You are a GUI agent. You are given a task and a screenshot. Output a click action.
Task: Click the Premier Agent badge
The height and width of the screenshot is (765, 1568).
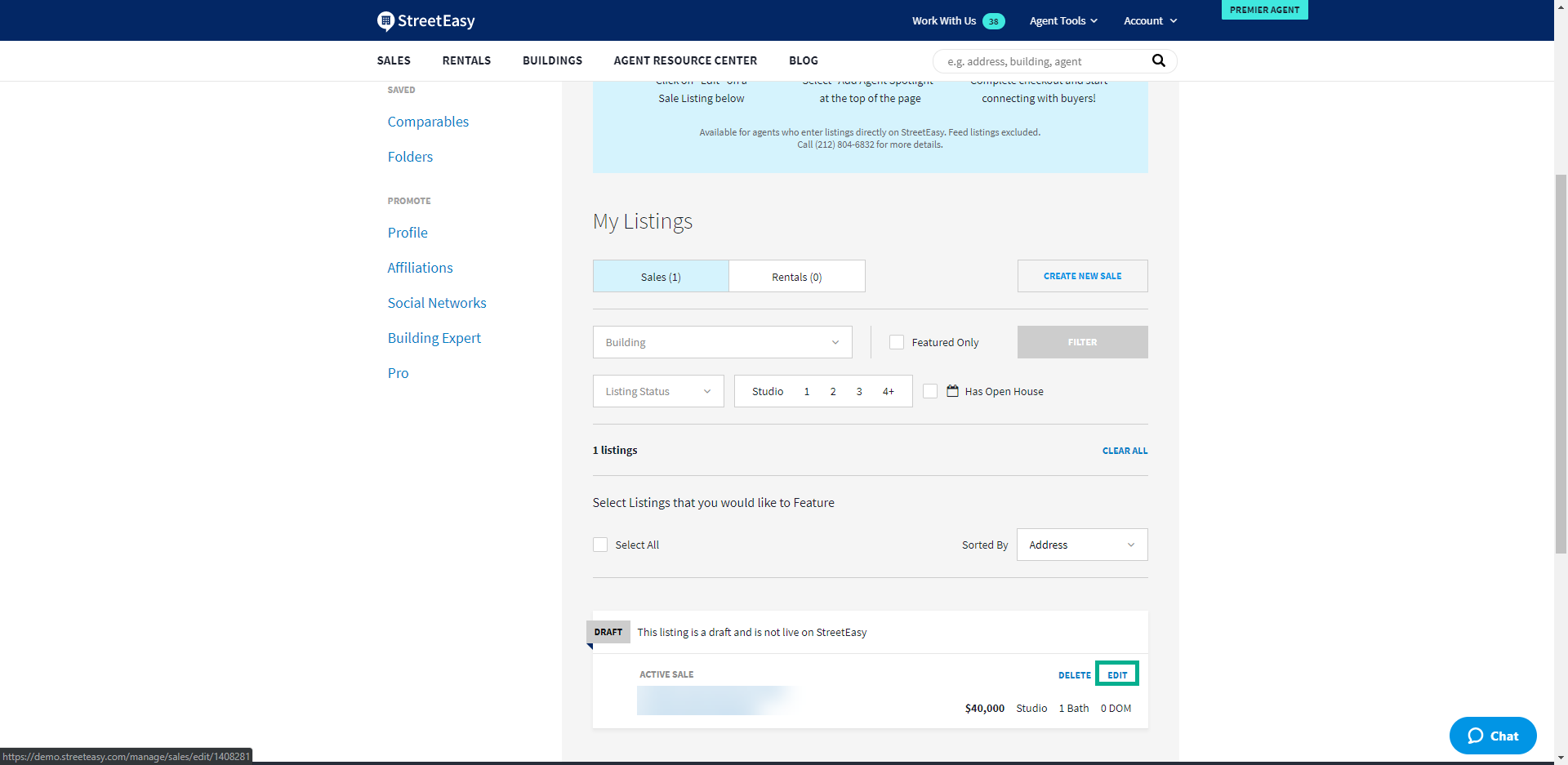[x=1264, y=10]
